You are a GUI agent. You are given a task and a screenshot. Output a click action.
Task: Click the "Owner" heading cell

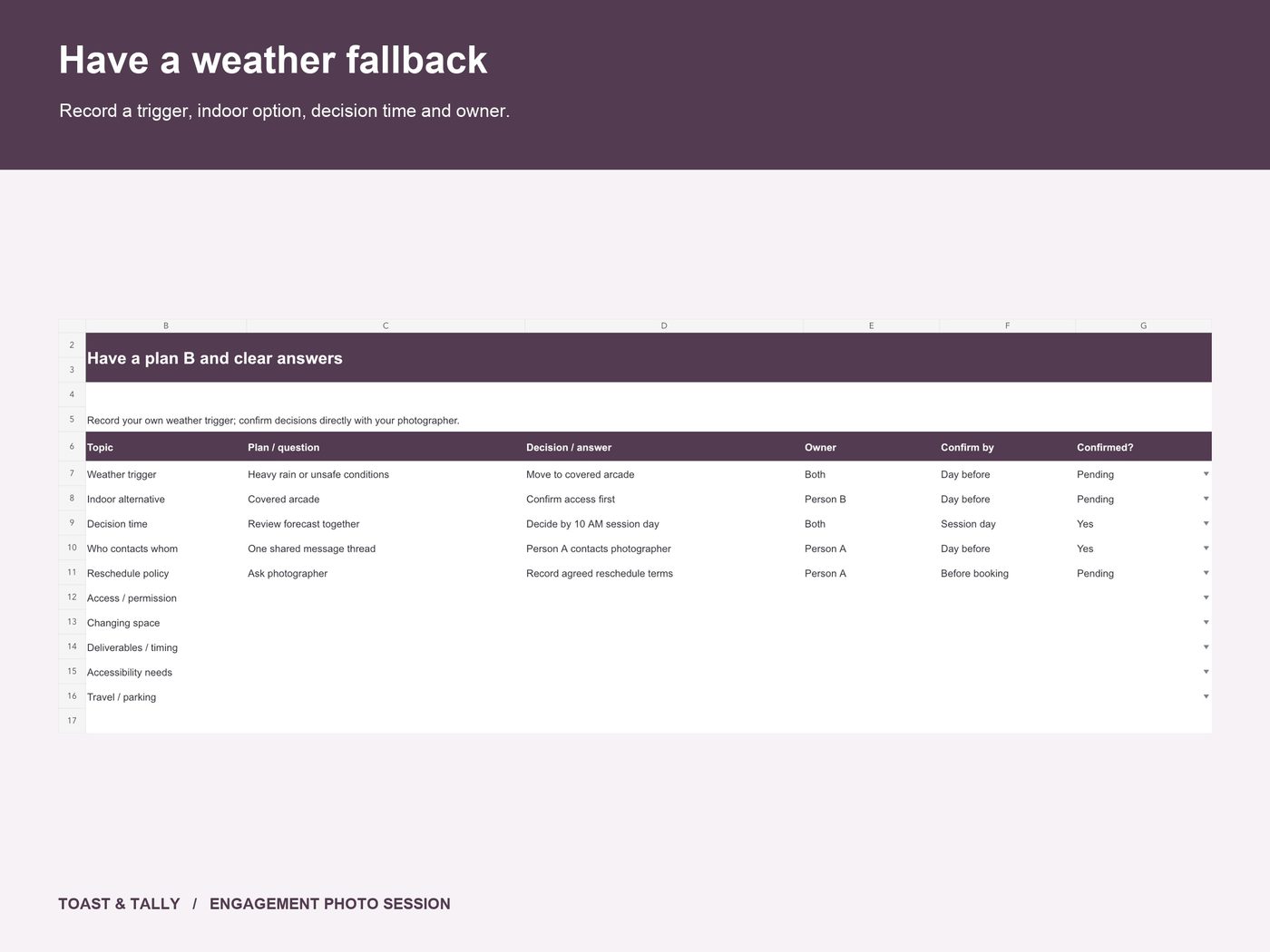(x=871, y=447)
